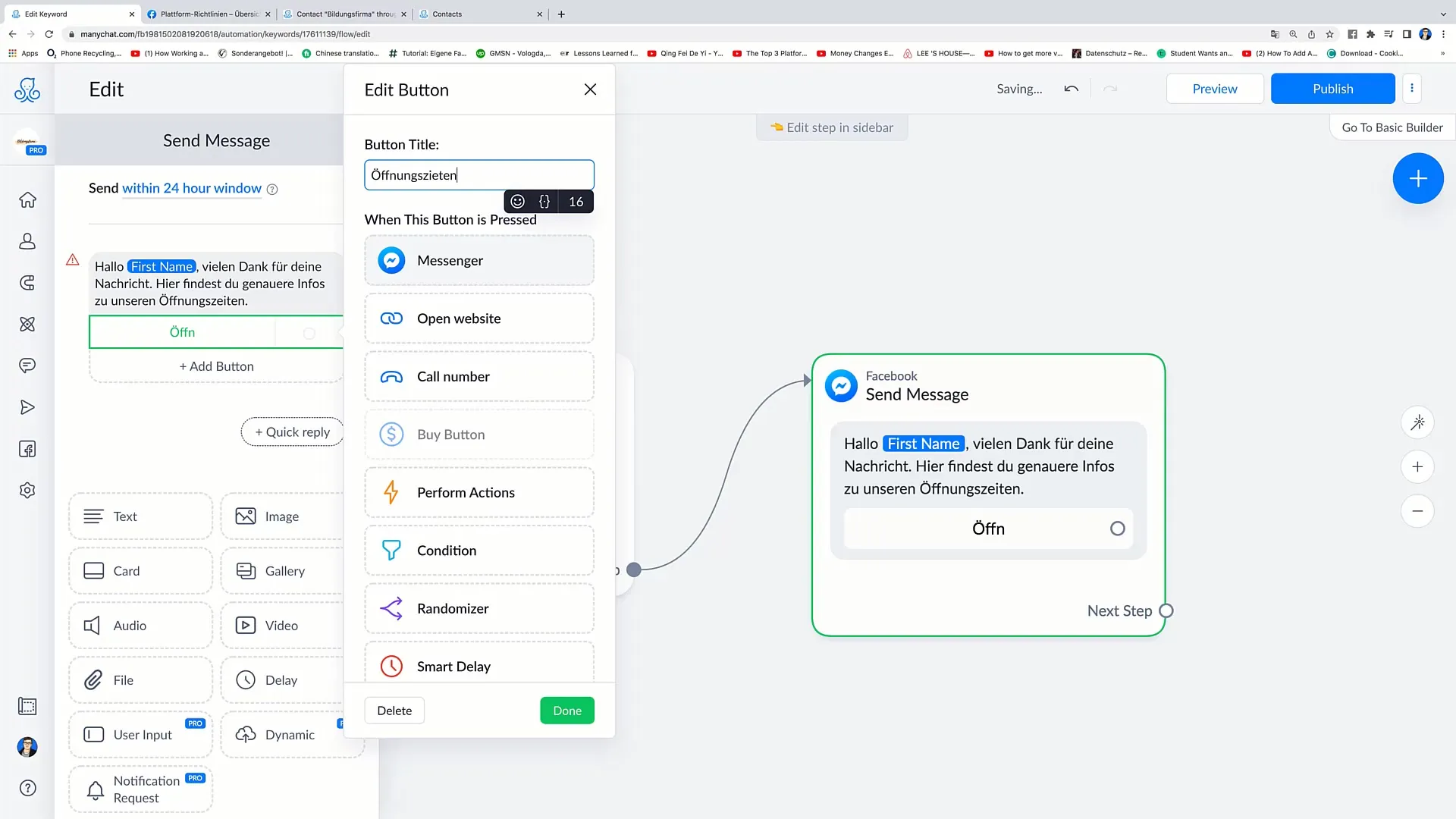Click the Messenger action icon

pos(391,260)
